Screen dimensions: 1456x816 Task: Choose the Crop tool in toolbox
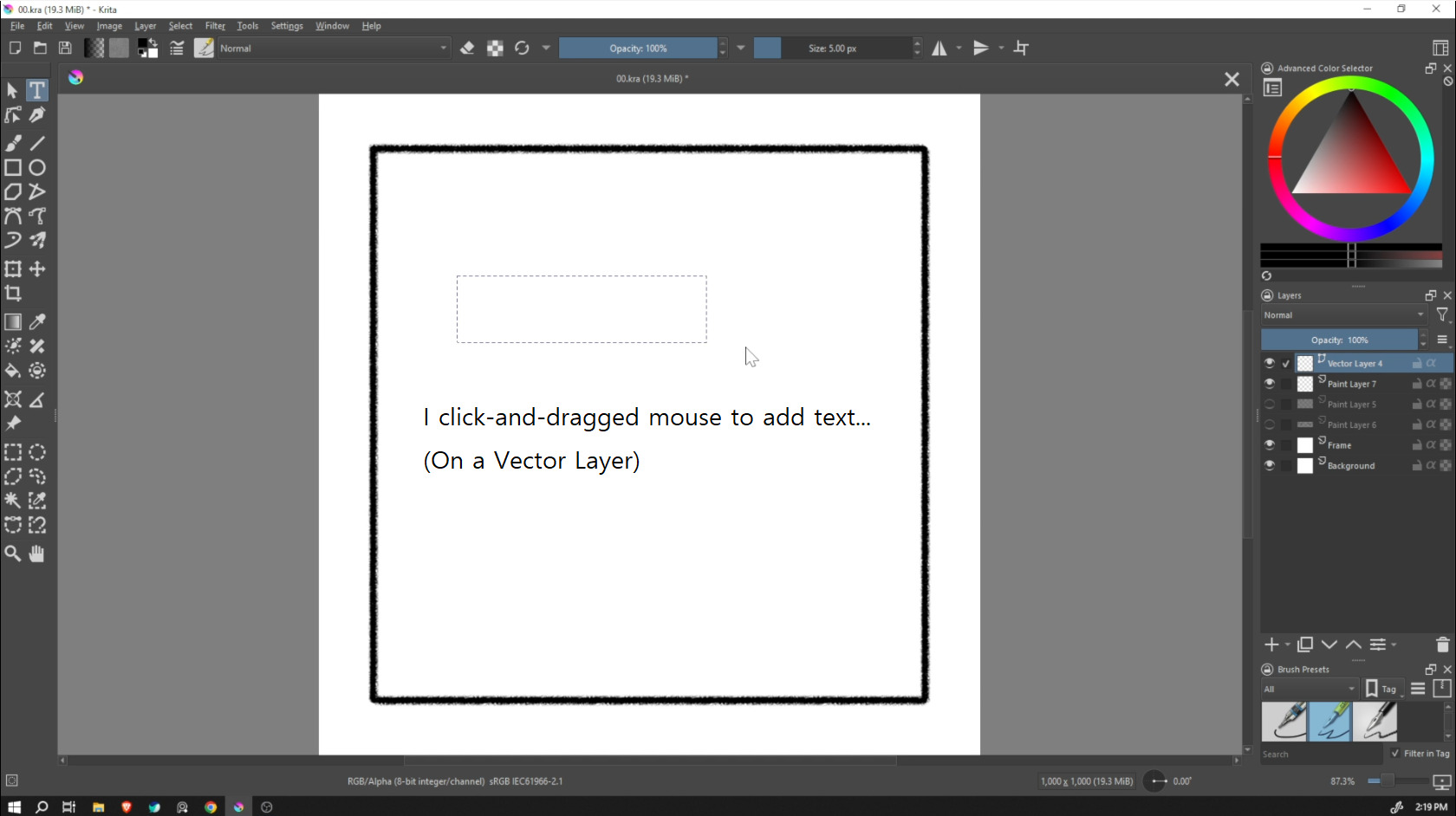click(13, 294)
